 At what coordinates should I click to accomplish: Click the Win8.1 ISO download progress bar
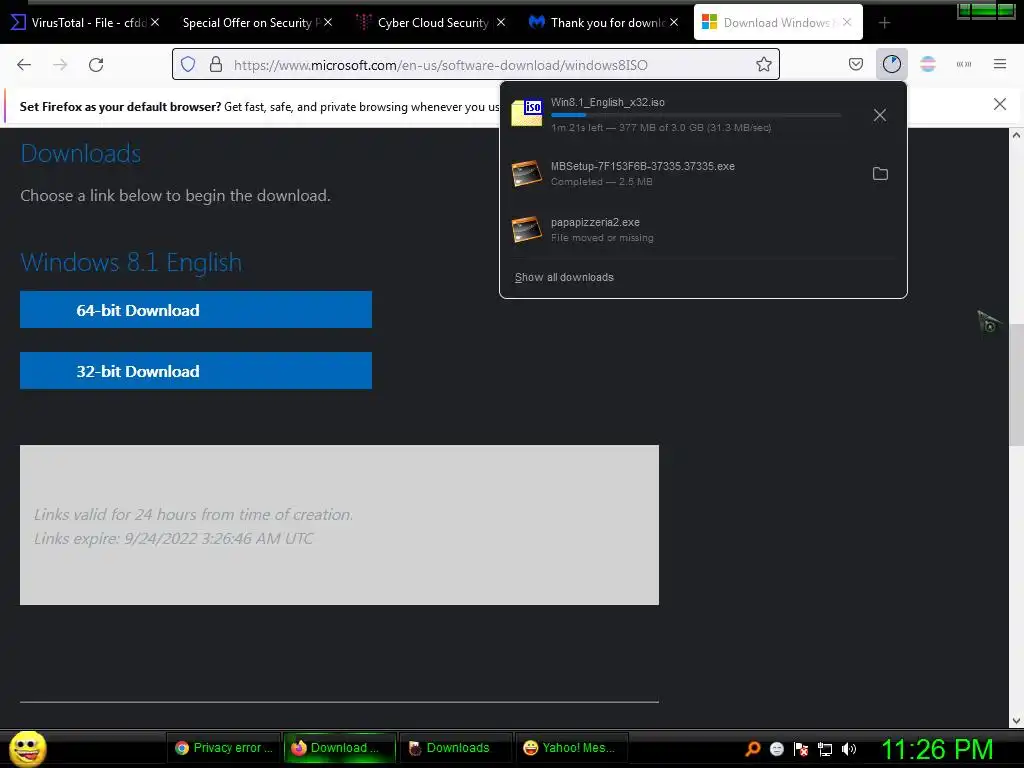coord(696,115)
